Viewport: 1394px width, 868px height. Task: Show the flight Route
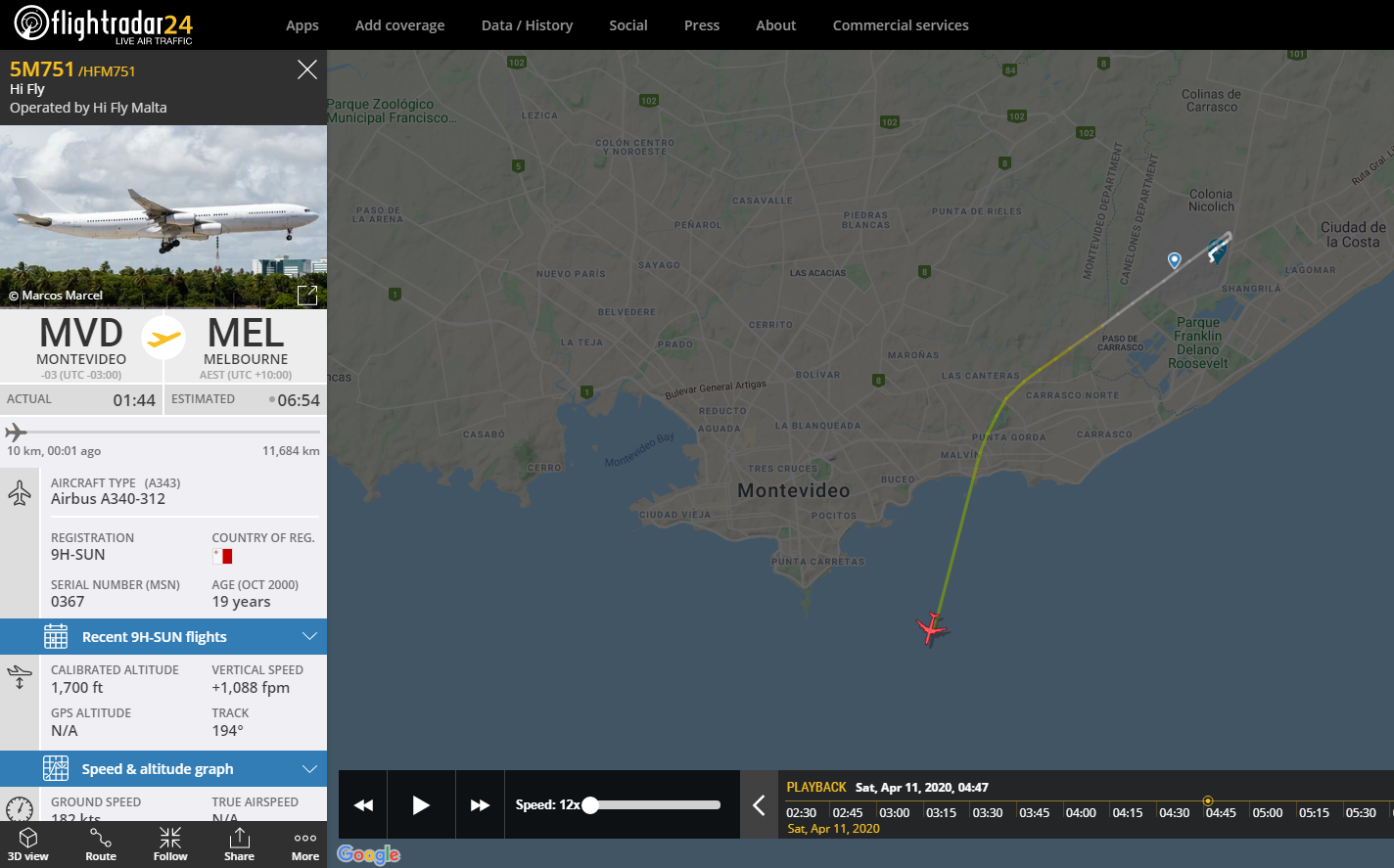101,844
